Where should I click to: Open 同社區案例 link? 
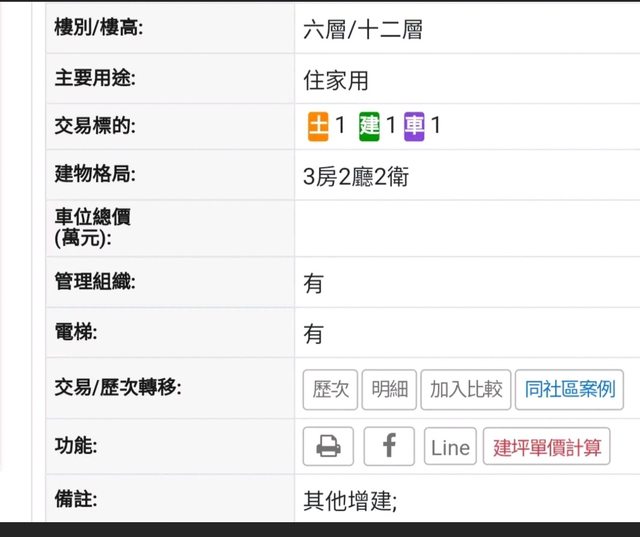570,390
